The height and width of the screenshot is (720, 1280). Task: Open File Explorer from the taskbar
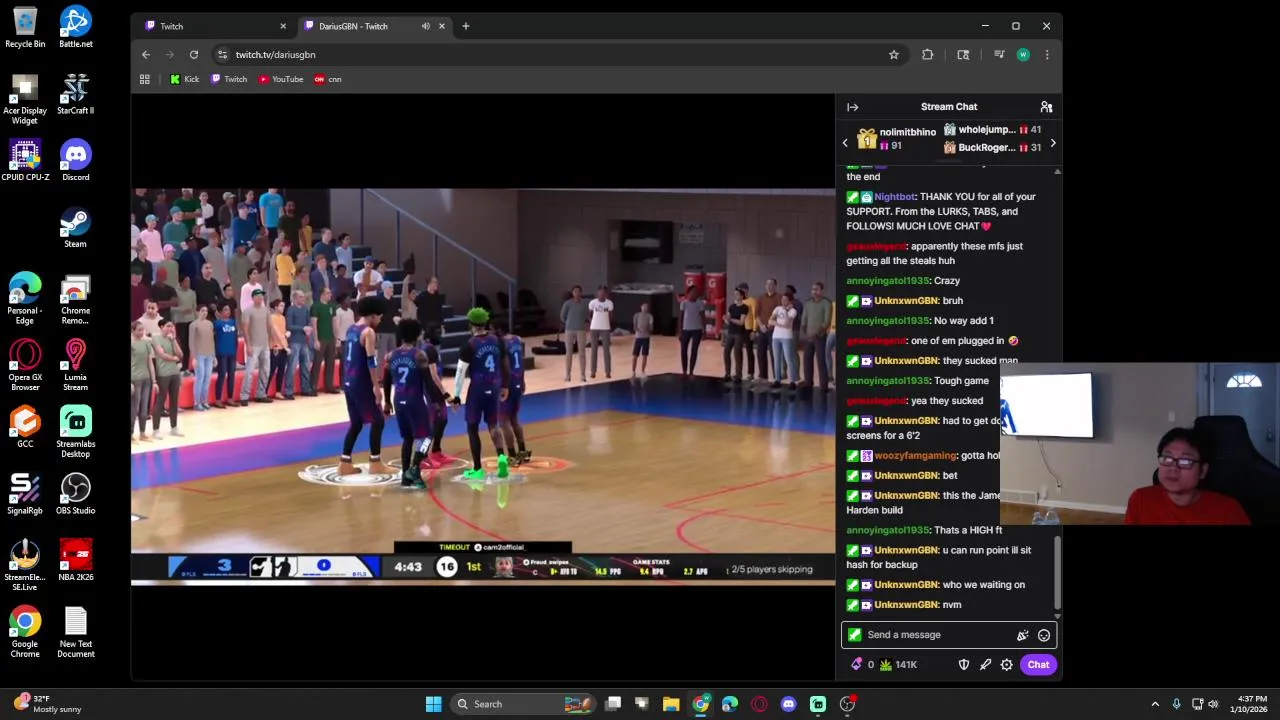click(671, 704)
